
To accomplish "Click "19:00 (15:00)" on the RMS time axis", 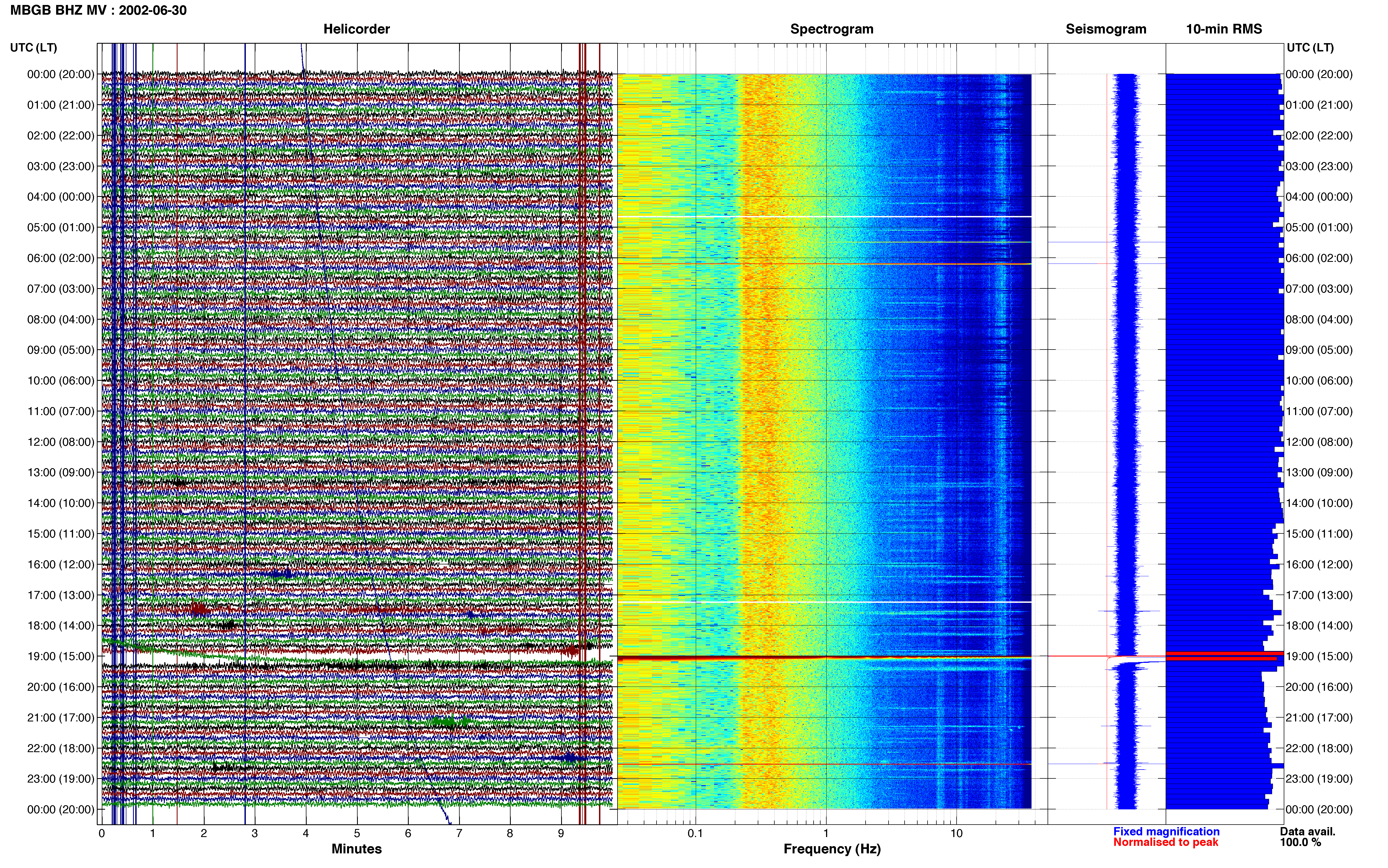I will pyautogui.click(x=1319, y=656).
